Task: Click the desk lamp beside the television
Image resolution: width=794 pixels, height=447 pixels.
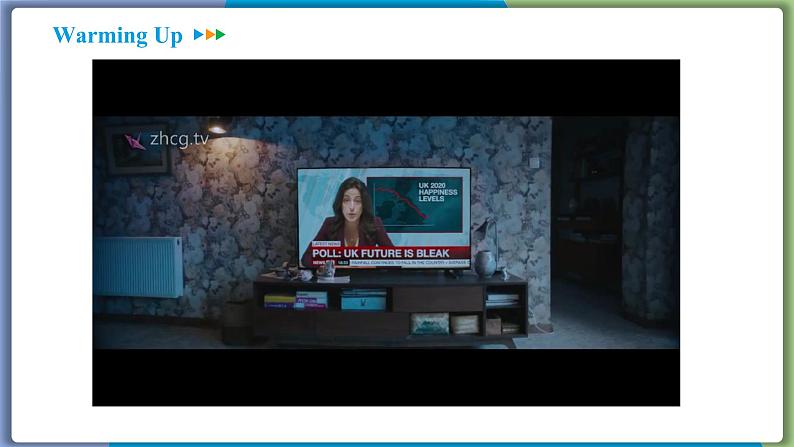Action: 485,232
